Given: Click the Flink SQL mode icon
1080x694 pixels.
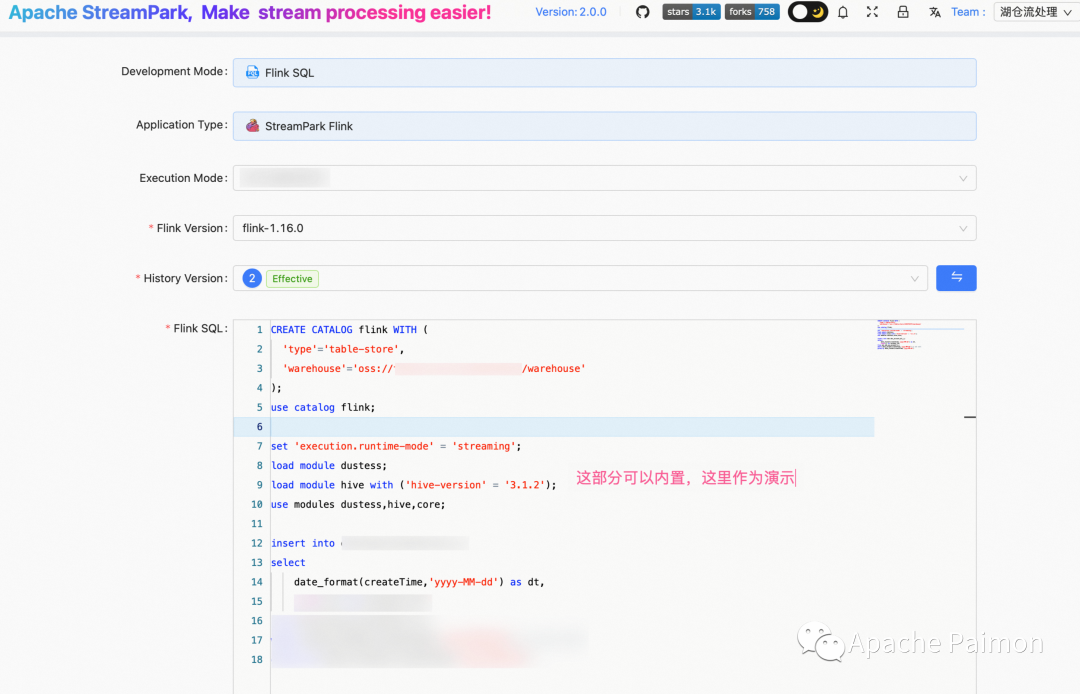Looking at the screenshot, I should (x=253, y=72).
